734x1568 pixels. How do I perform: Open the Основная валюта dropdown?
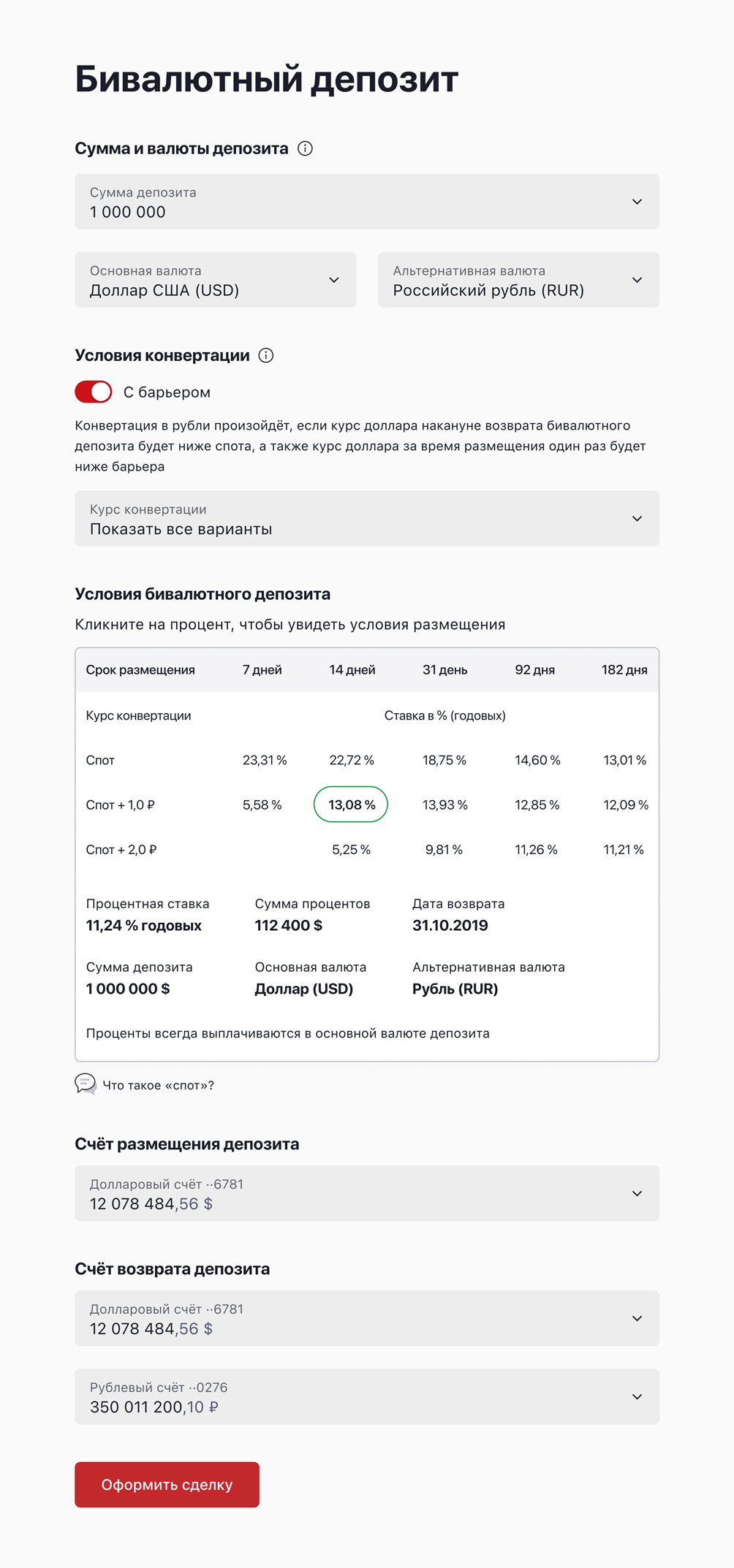(x=216, y=280)
